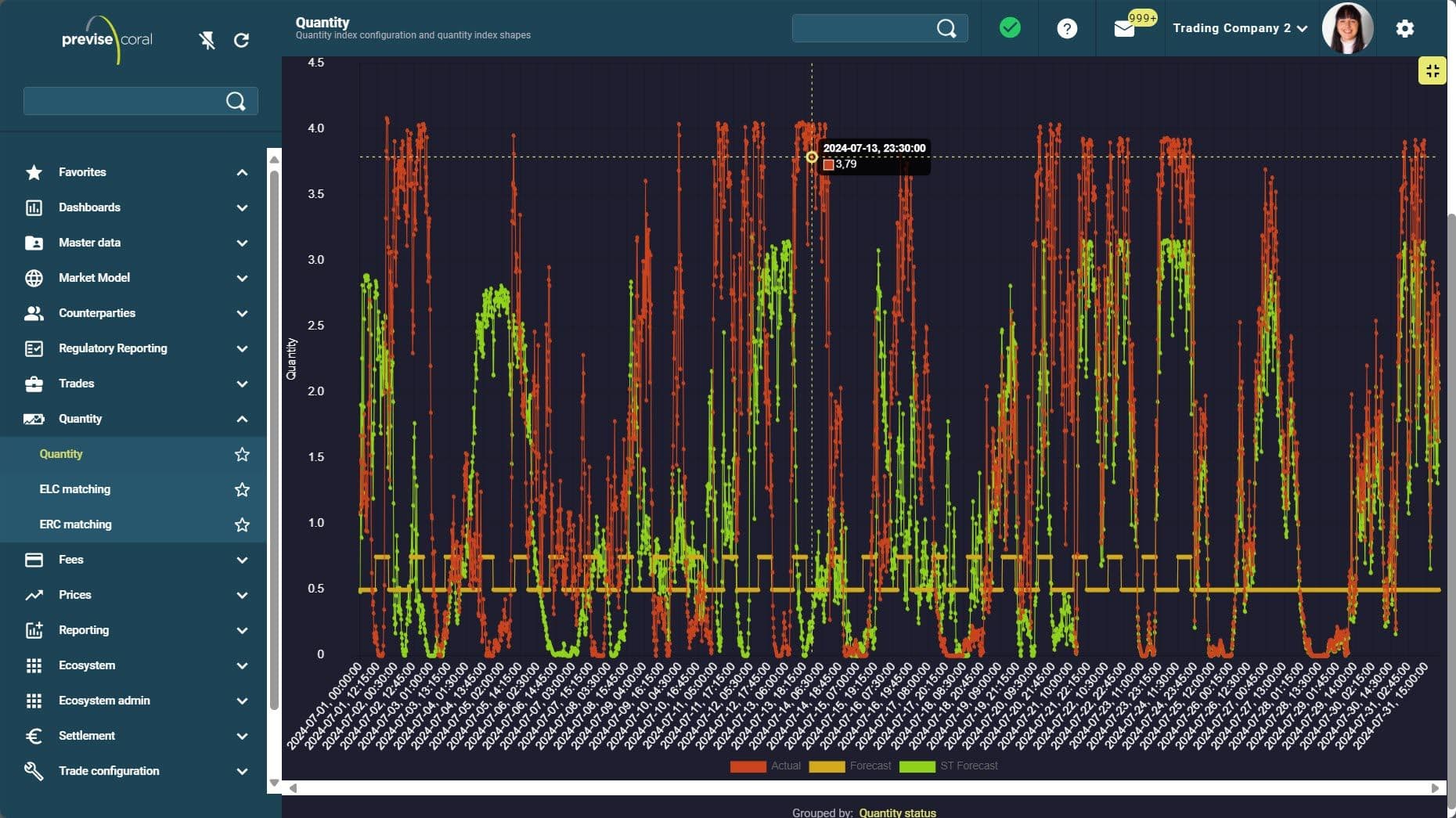This screenshot has width=1456, height=818.
Task: Open the Trading Company 2 dropdown
Action: [1239, 28]
